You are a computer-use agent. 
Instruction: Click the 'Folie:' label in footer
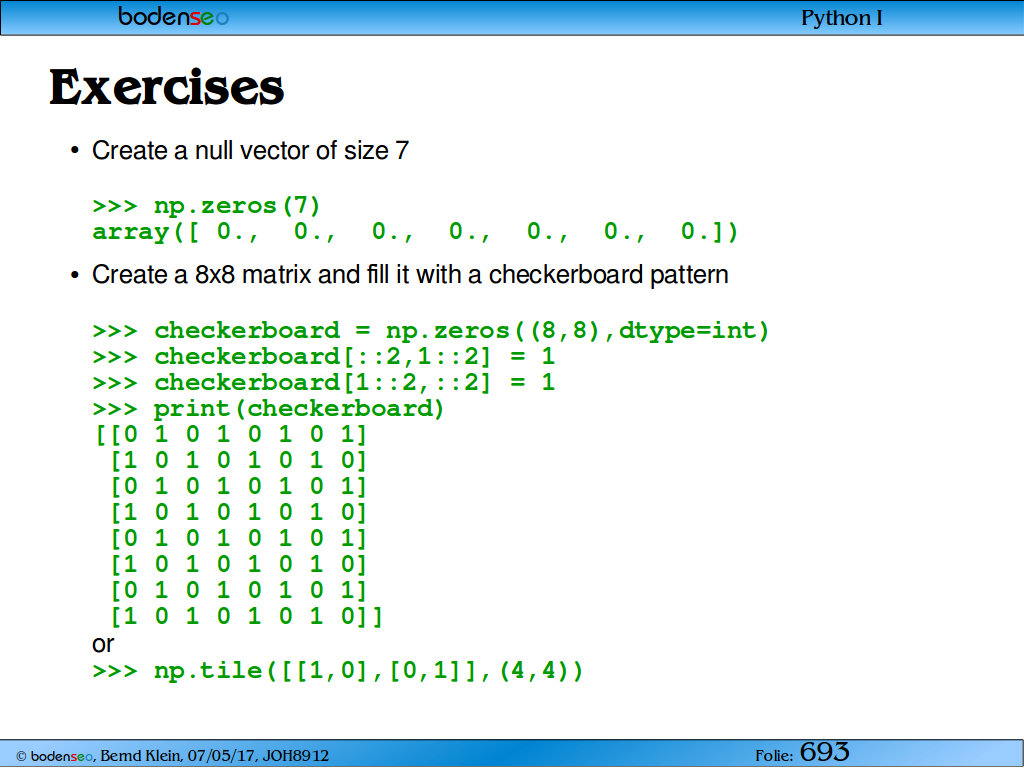coord(775,756)
